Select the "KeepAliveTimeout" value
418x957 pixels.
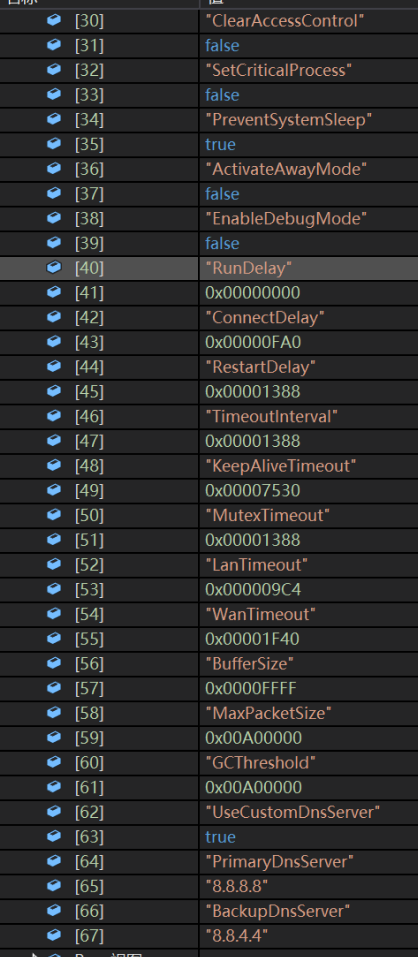click(x=281, y=466)
